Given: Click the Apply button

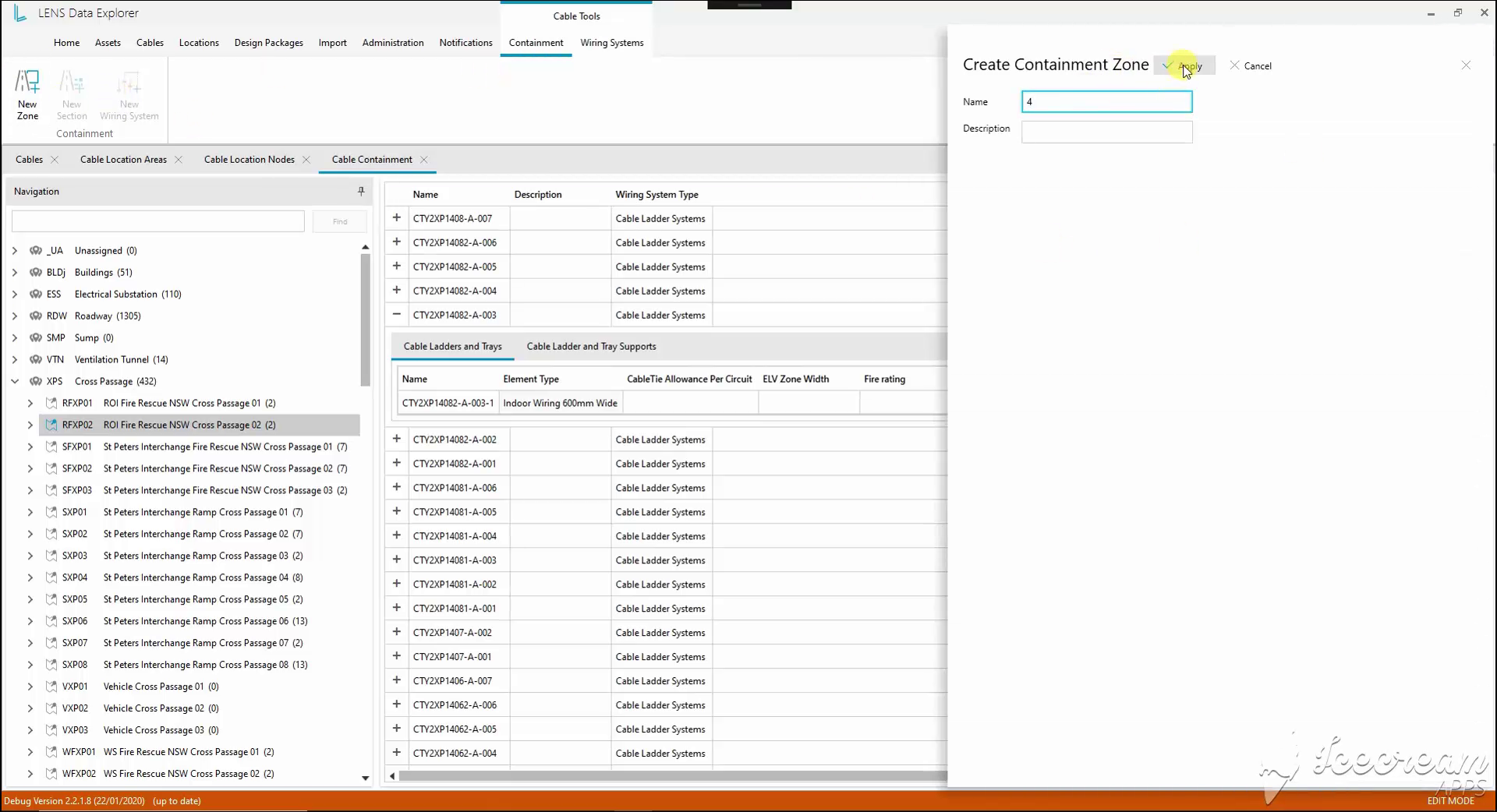Looking at the screenshot, I should [x=1184, y=66].
